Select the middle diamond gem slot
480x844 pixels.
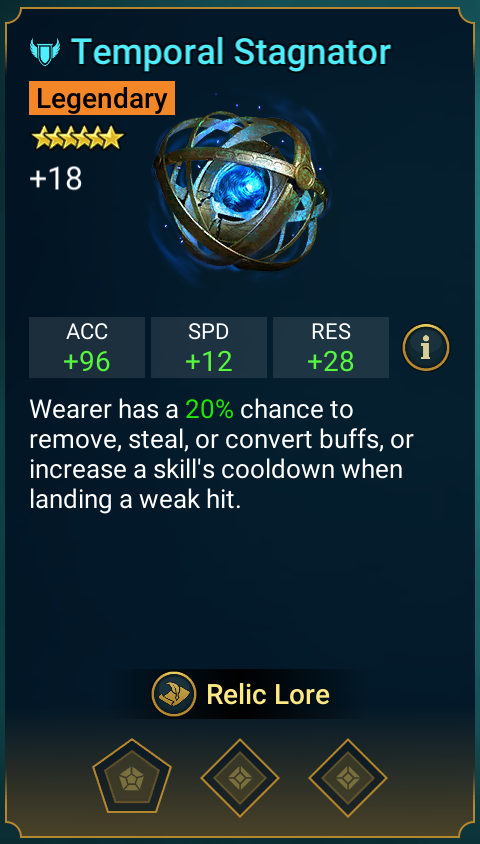240,778
